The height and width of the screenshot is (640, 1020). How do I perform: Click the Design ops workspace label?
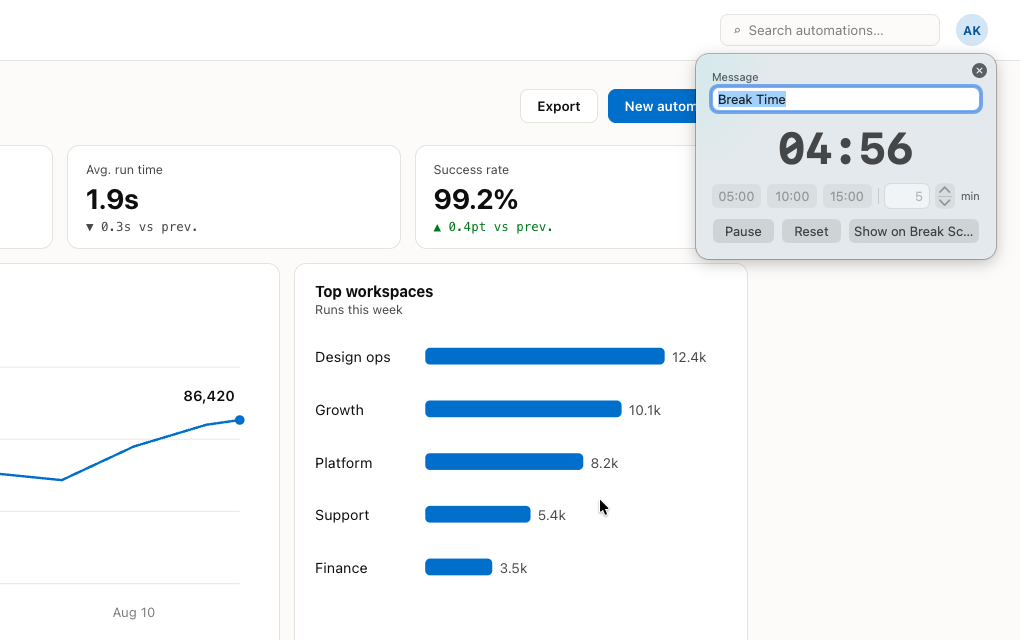tap(353, 357)
